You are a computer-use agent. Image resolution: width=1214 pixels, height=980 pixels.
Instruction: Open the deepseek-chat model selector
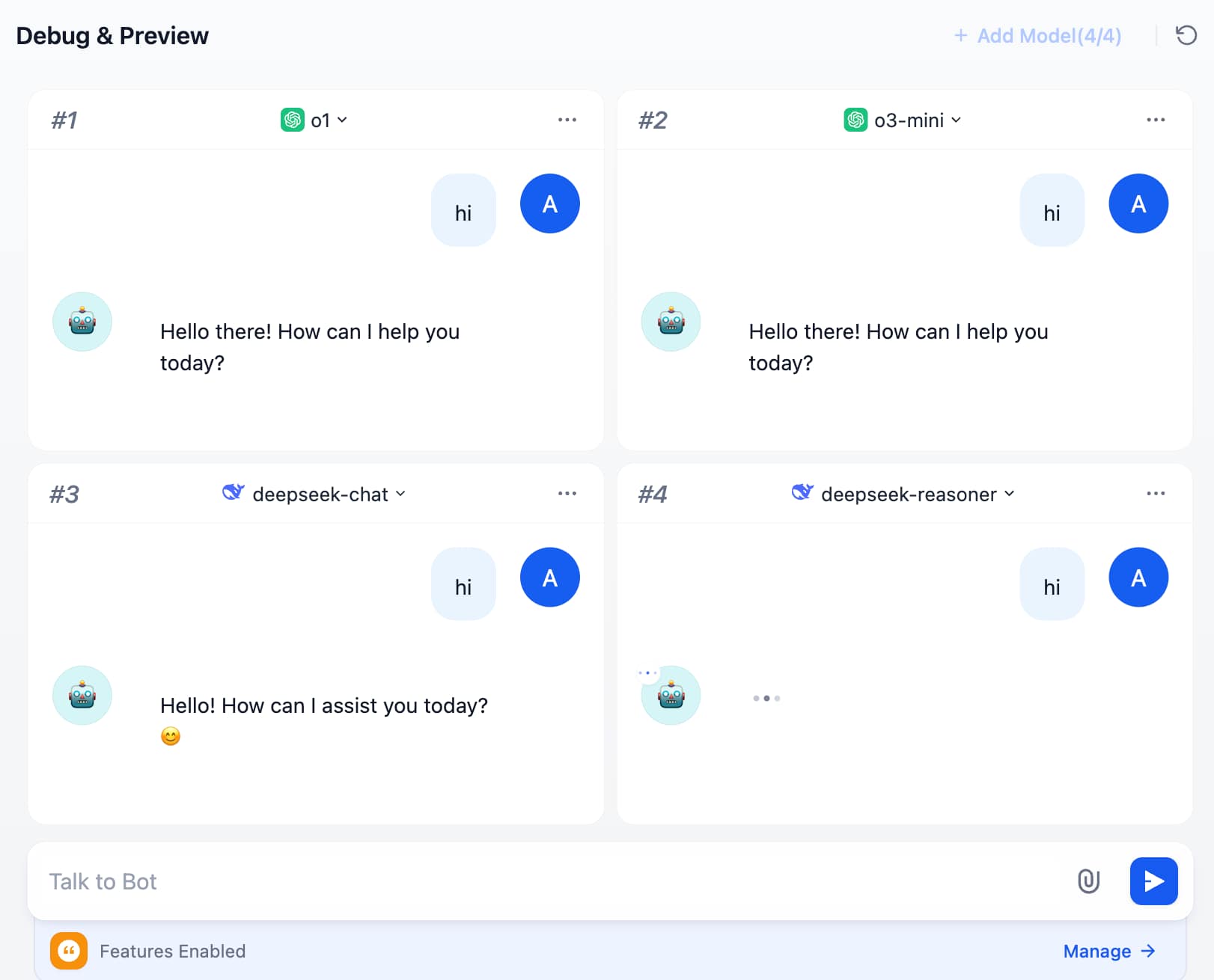[x=314, y=494]
